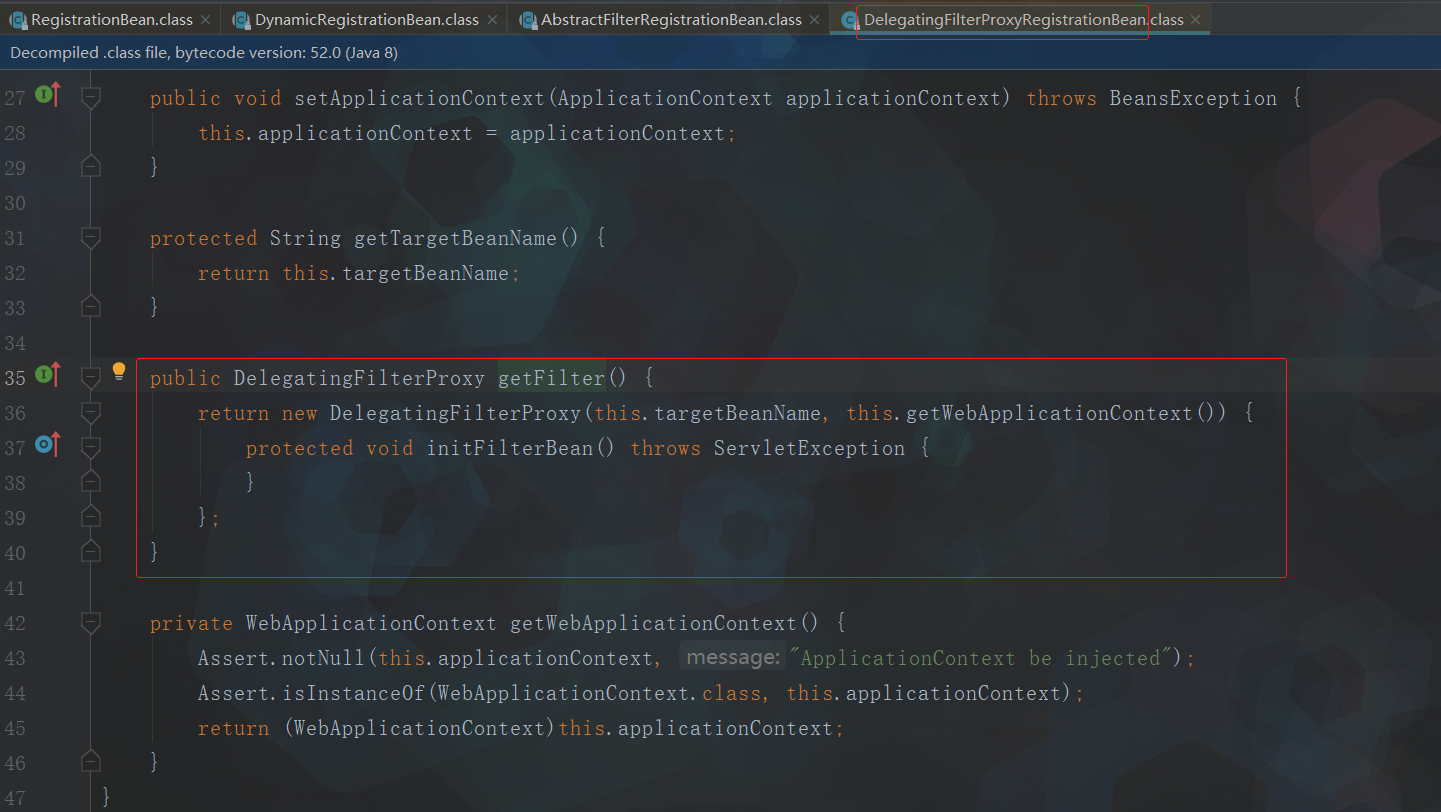Image resolution: width=1441 pixels, height=812 pixels.
Task: Collapse the setApplicationContext method at line 27
Action: pos(91,97)
